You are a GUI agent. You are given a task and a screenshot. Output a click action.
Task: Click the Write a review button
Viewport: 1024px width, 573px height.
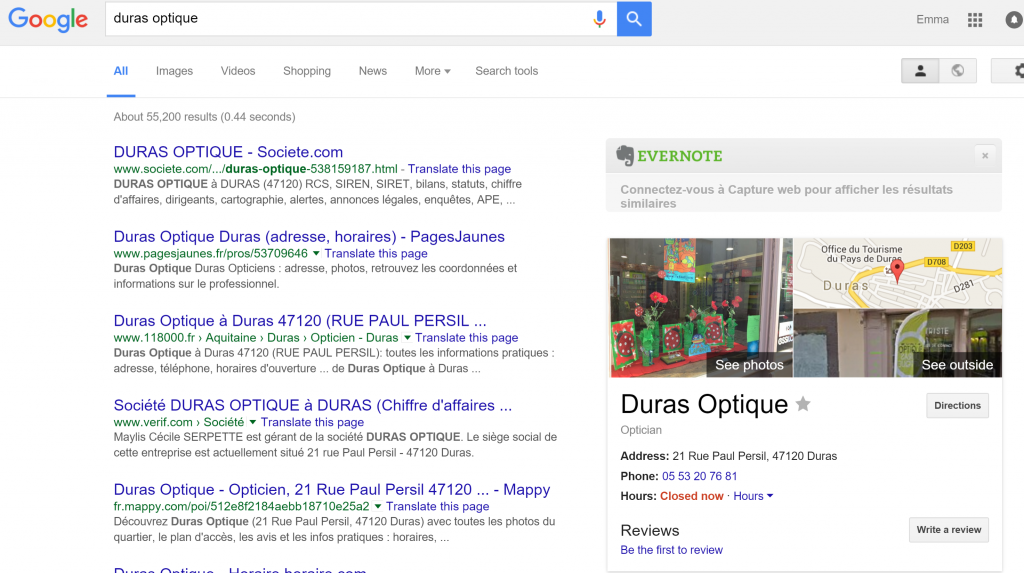click(948, 530)
